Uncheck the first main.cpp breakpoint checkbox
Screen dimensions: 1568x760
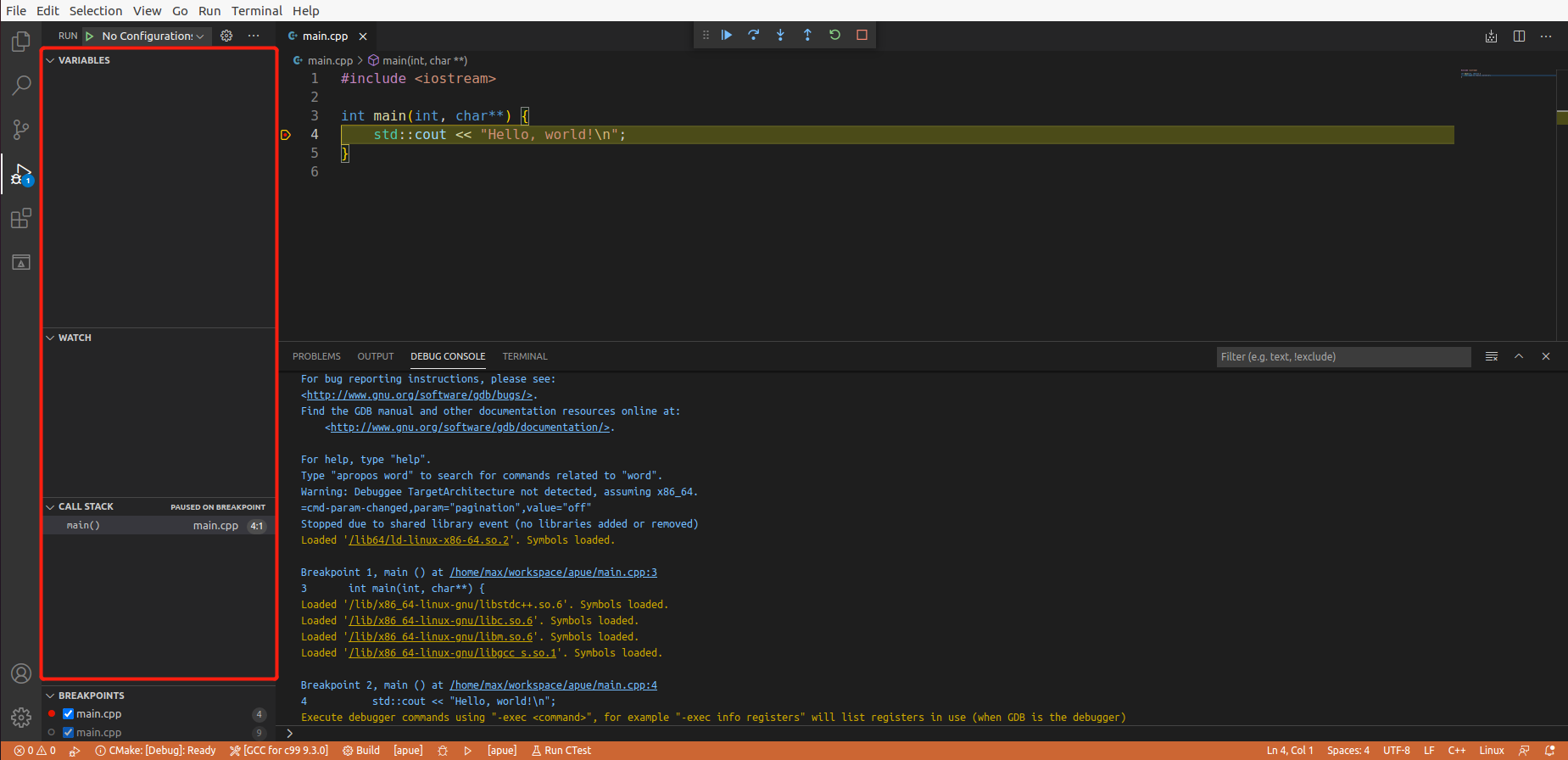coord(69,714)
